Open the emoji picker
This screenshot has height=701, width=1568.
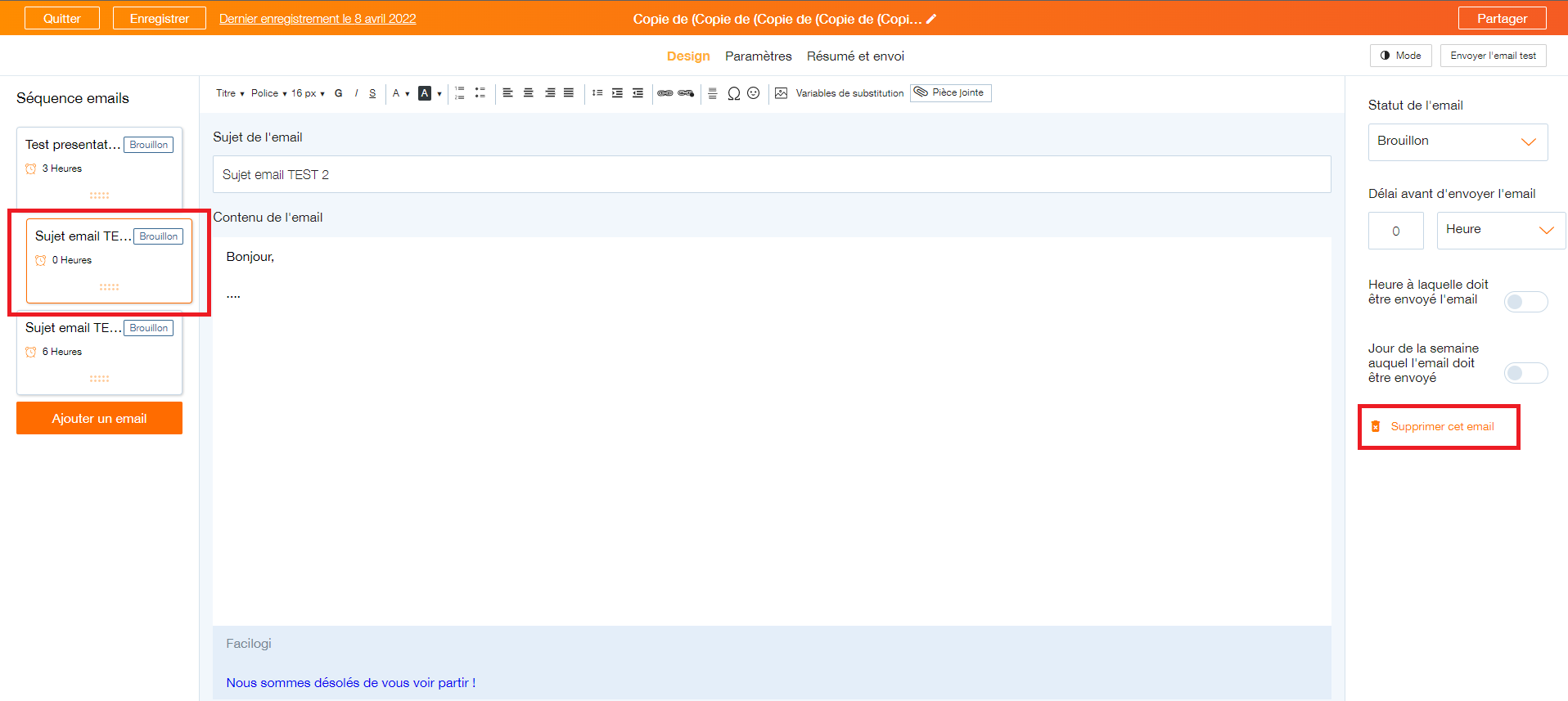click(x=754, y=93)
